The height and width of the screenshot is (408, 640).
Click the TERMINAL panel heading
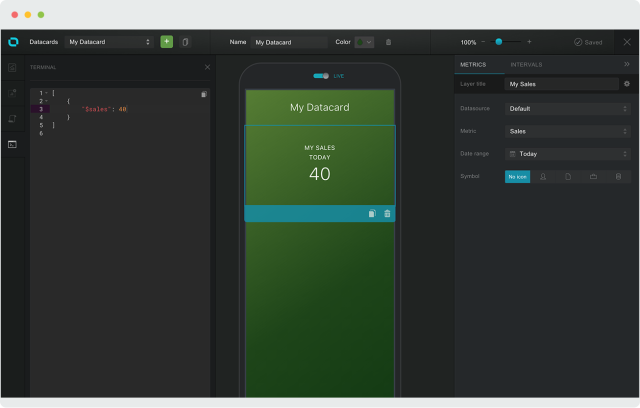click(x=43, y=67)
